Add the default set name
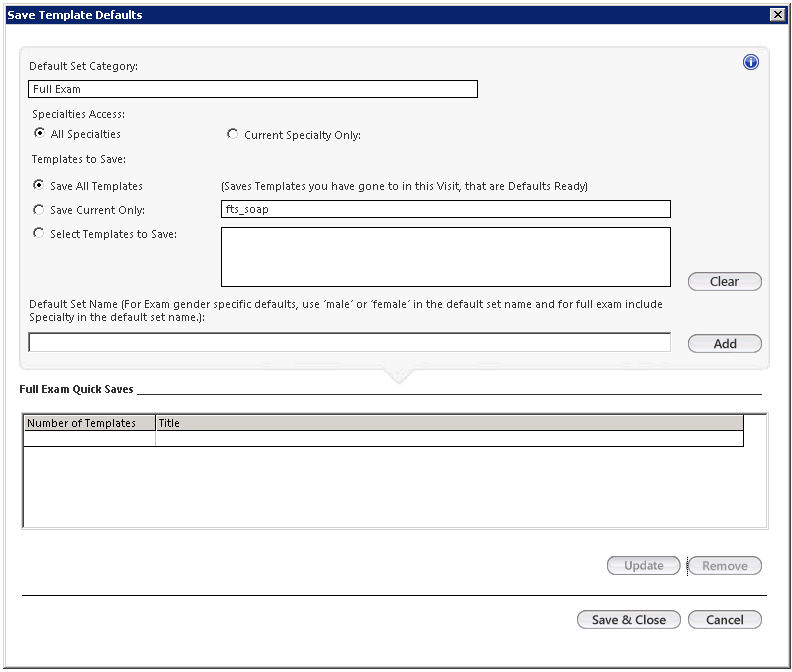This screenshot has height=672, width=792. 725,344
